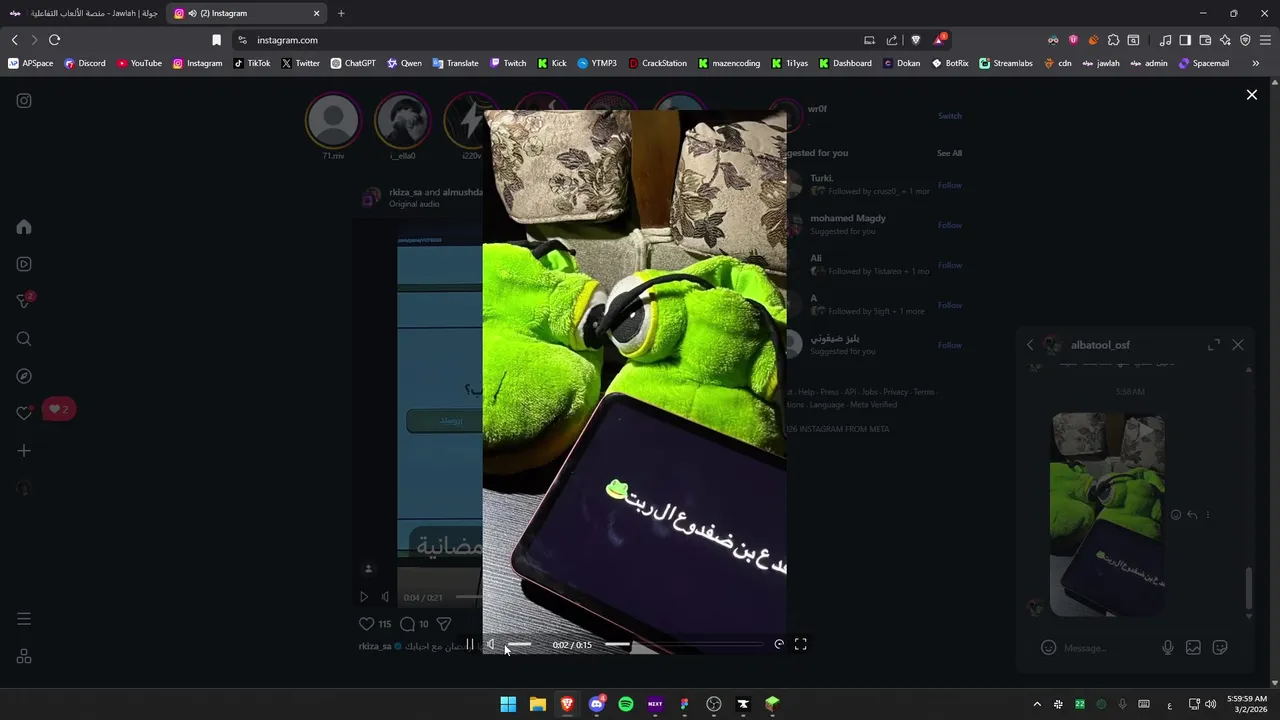Open the More hamburger menu in sidebar

[24, 619]
